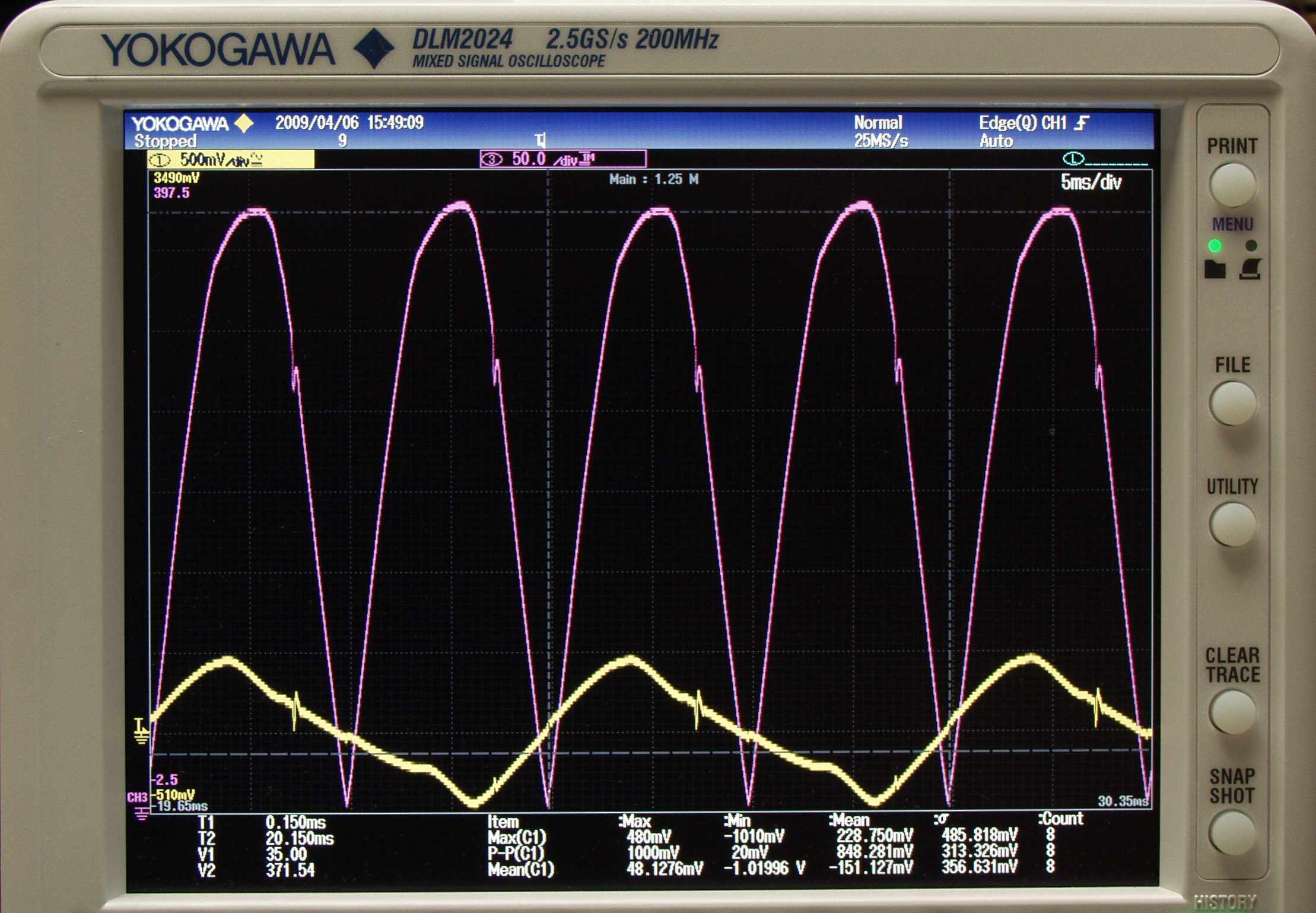1316x913 pixels.
Task: Click the unlit dark MENU LED
Action: (x=1251, y=246)
